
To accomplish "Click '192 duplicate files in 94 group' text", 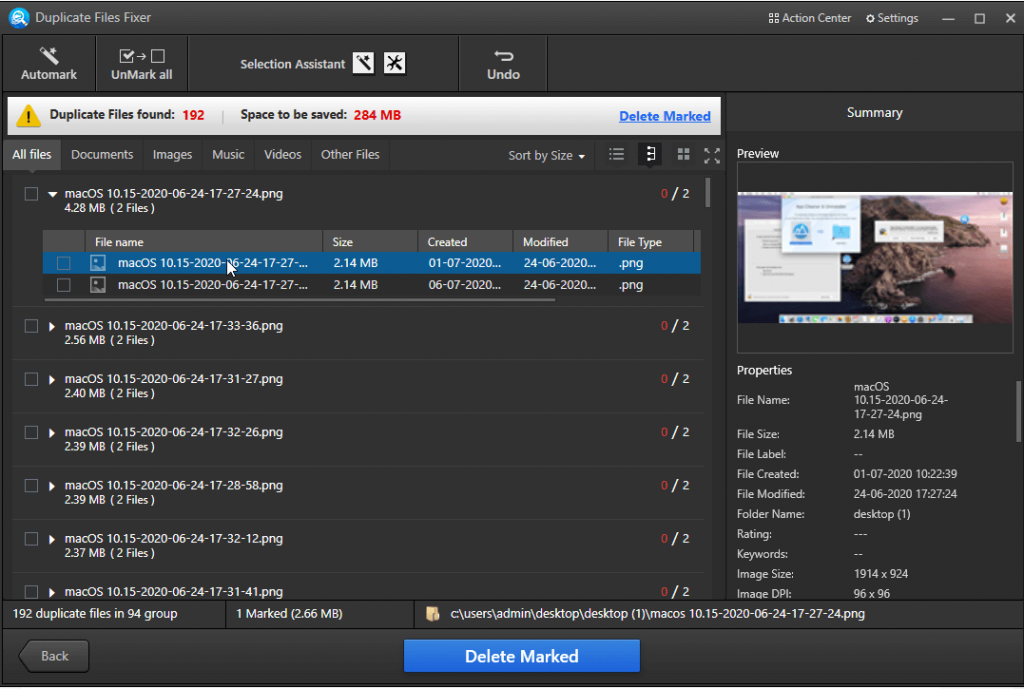I will click(x=95, y=614).
